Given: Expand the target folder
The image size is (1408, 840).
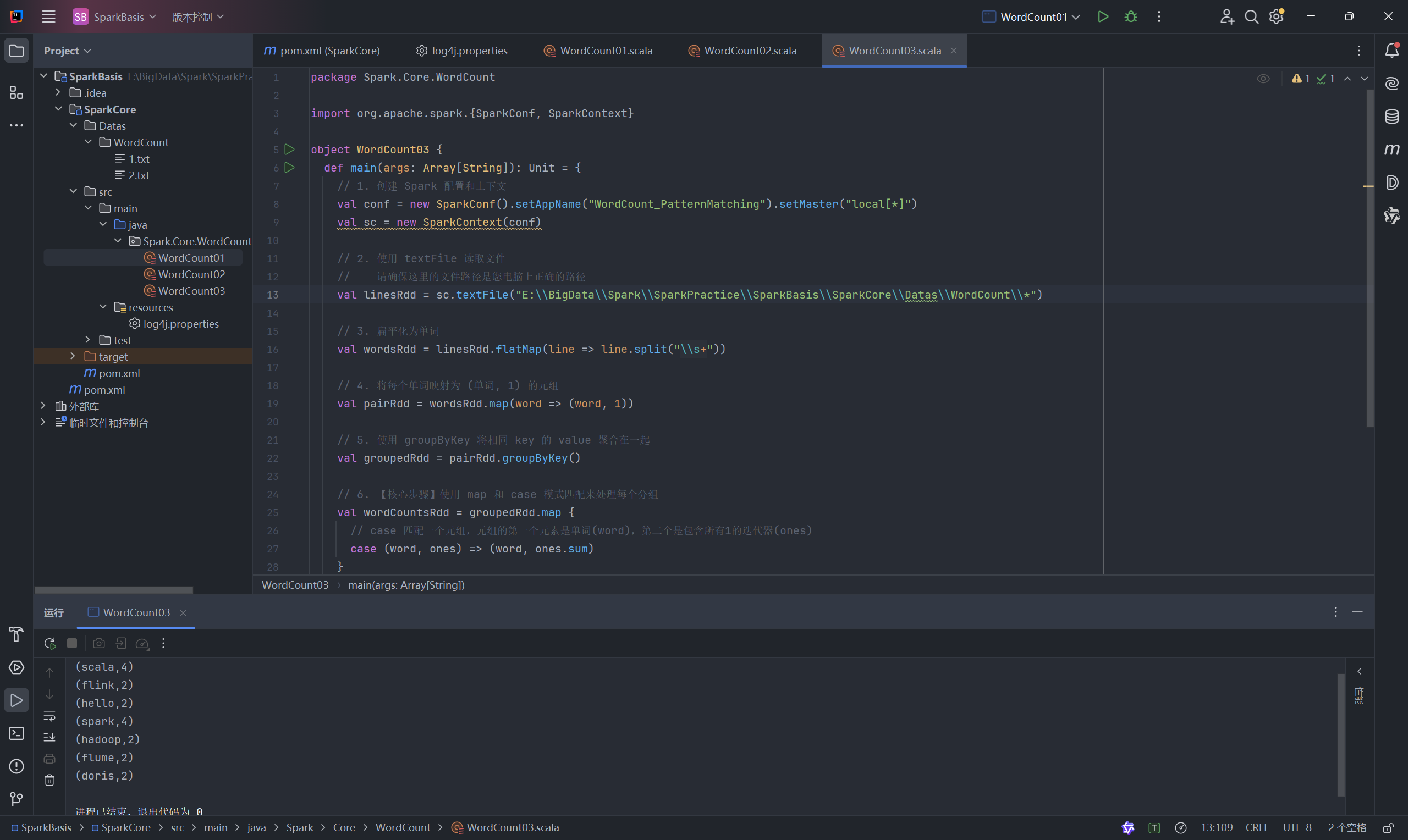Looking at the screenshot, I should tap(73, 356).
